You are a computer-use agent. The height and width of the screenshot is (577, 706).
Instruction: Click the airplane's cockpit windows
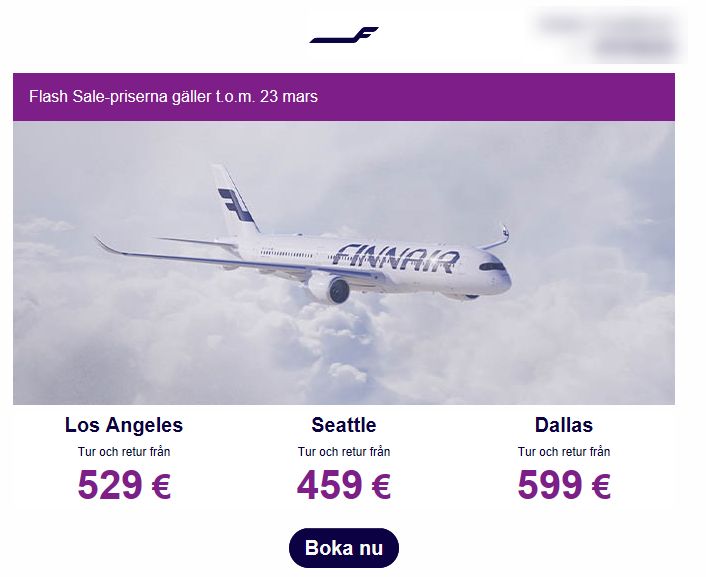(x=493, y=266)
